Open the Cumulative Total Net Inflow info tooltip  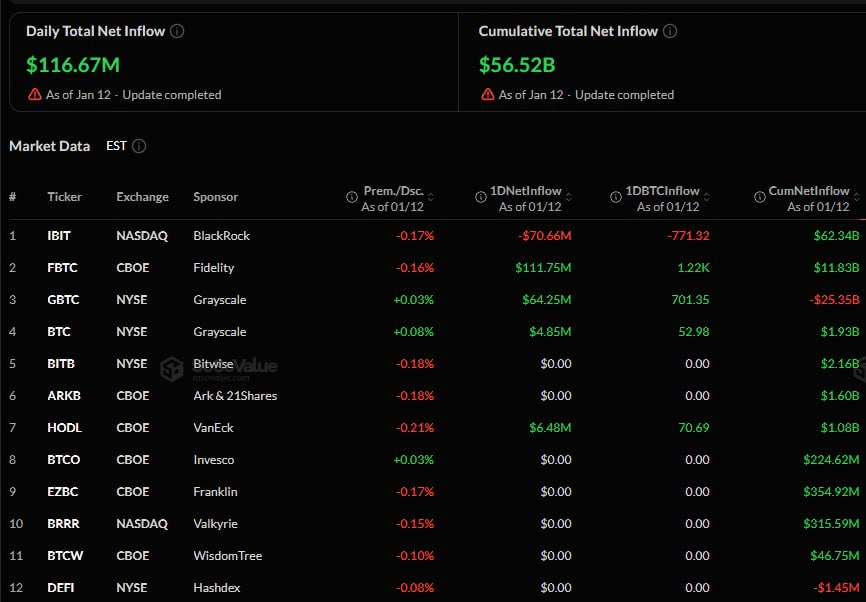[669, 31]
